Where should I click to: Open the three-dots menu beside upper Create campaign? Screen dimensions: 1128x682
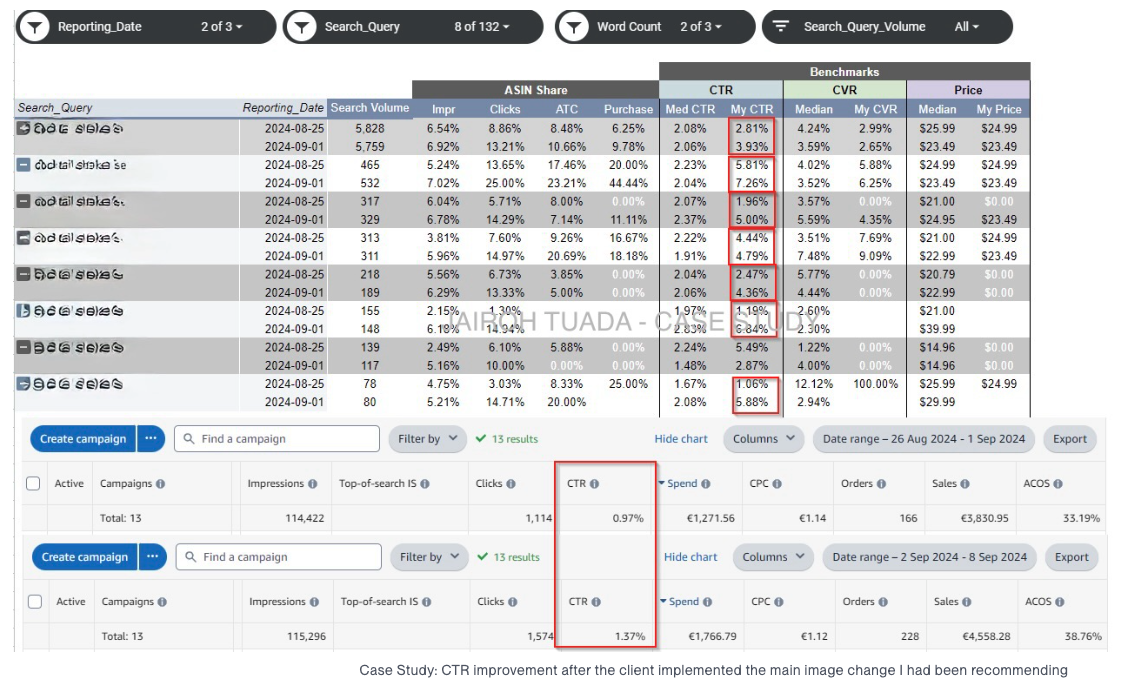[x=150, y=439]
